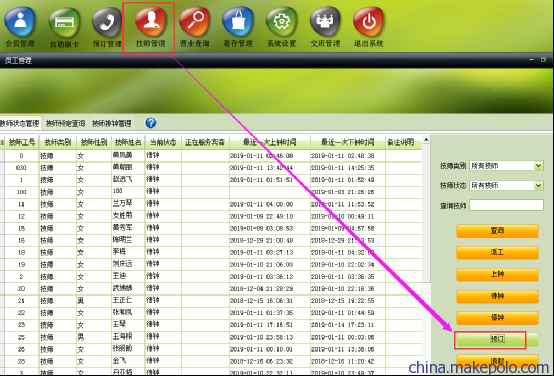Expand the 技师状态 status dropdown
Viewport: 554px width, 376px height.
point(538,185)
